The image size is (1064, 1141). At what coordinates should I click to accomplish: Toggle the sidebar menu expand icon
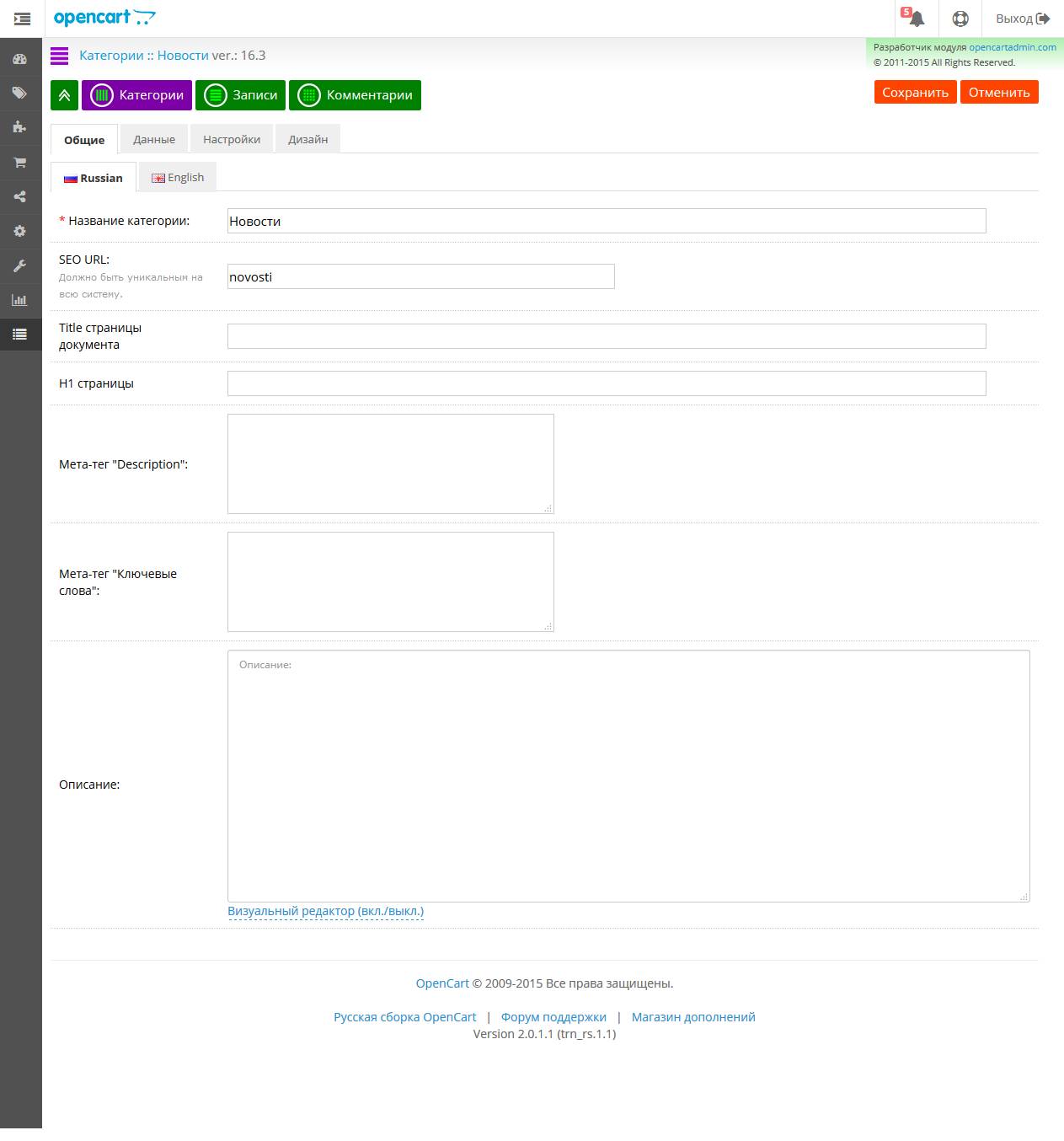(x=22, y=19)
